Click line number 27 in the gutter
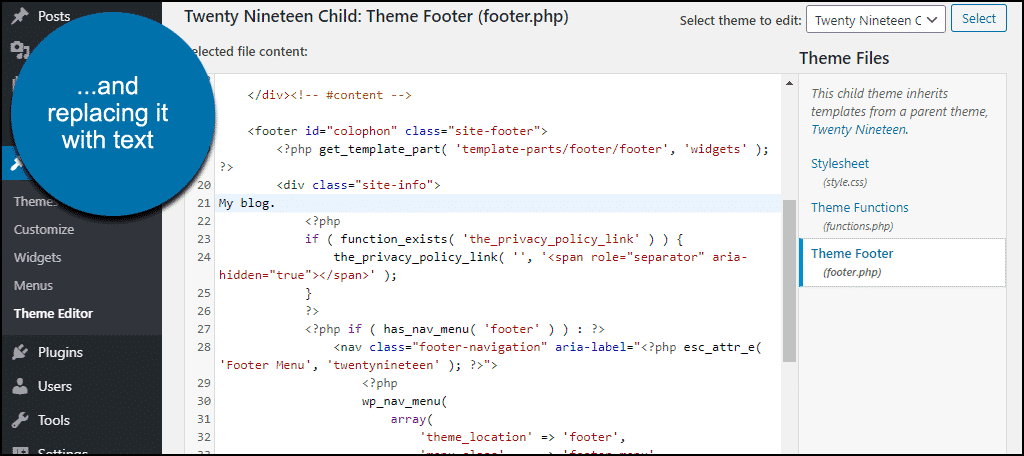 (203, 329)
